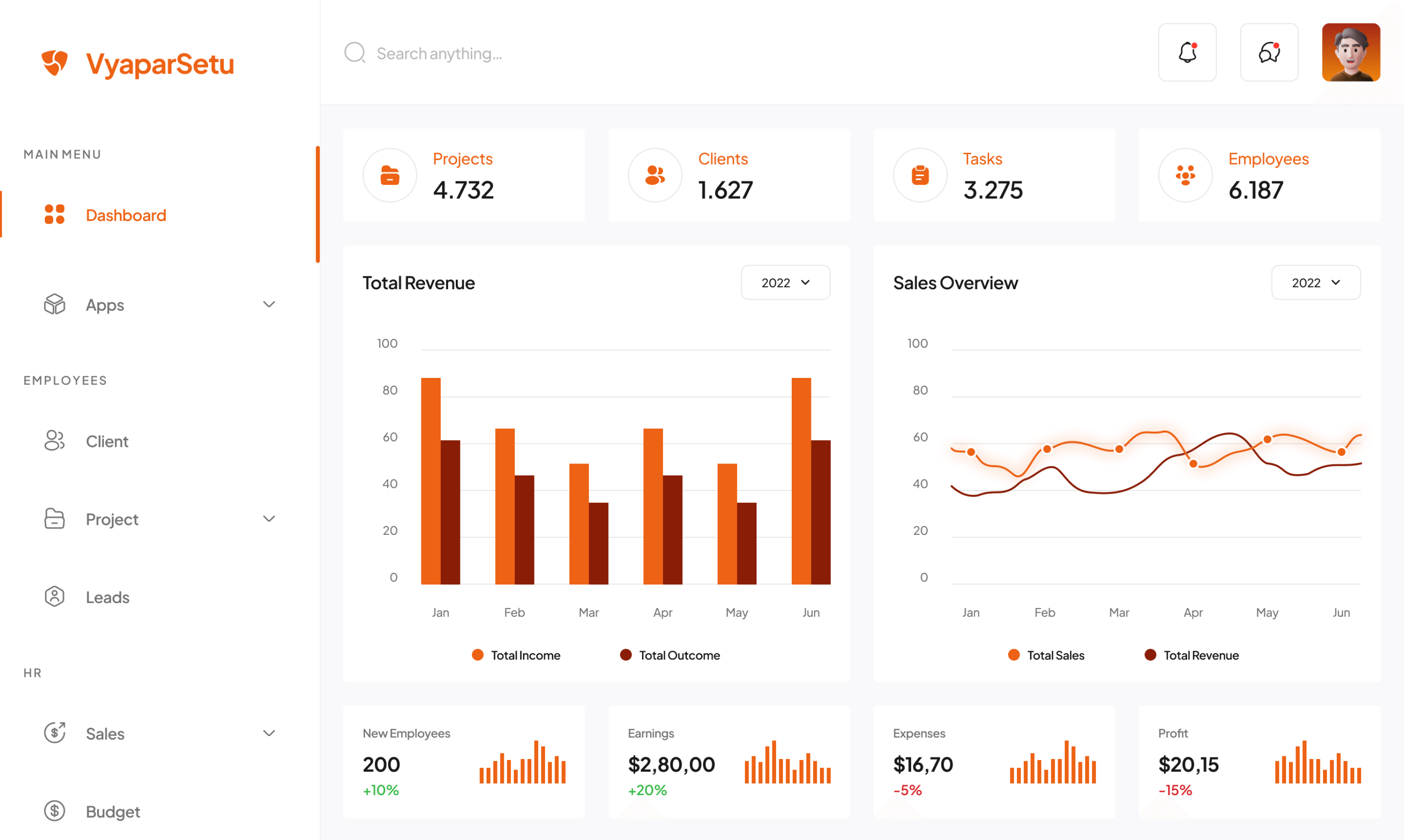Toggle Total Sales legend series

point(1046,655)
